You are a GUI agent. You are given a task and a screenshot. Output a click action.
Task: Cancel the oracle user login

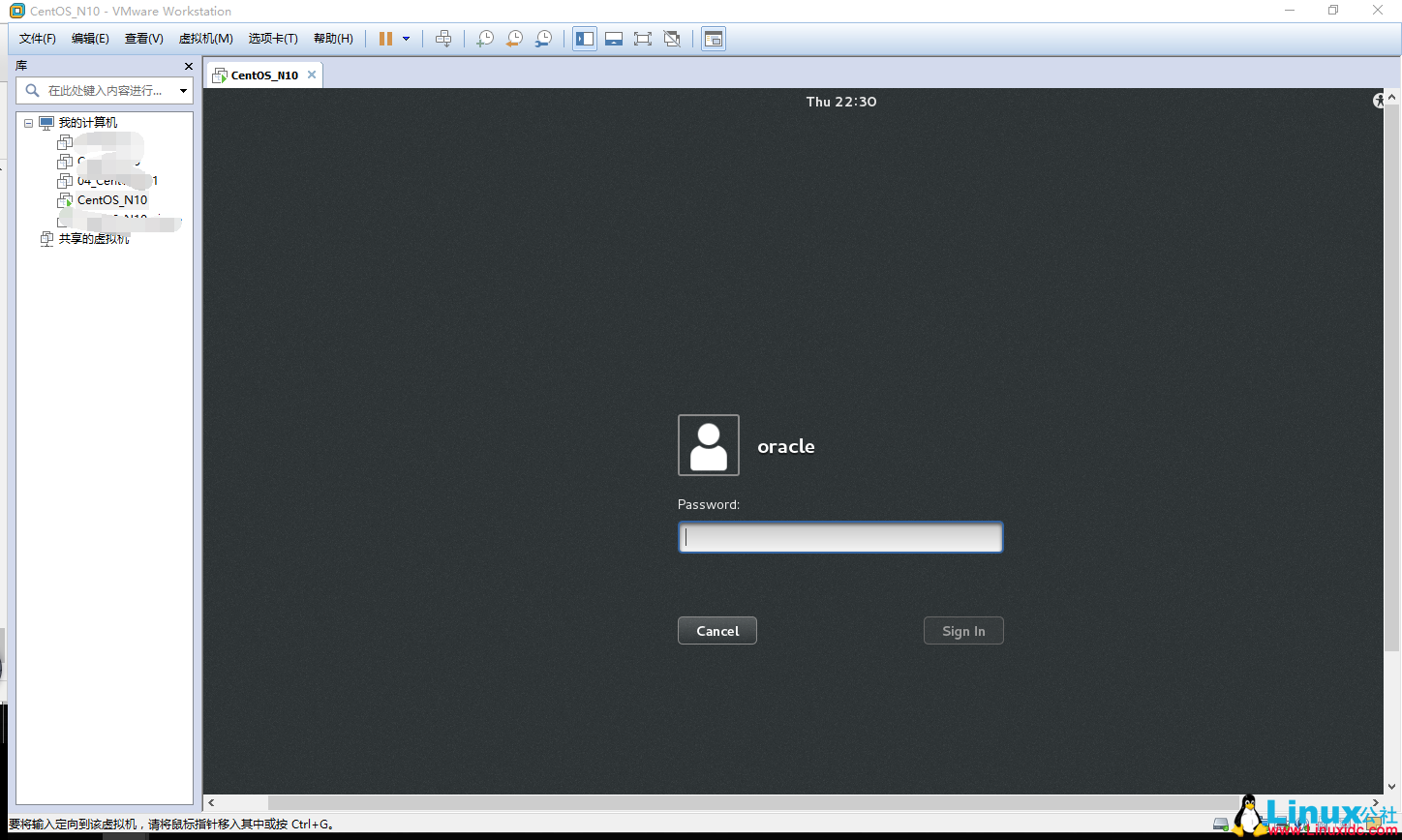pos(716,630)
